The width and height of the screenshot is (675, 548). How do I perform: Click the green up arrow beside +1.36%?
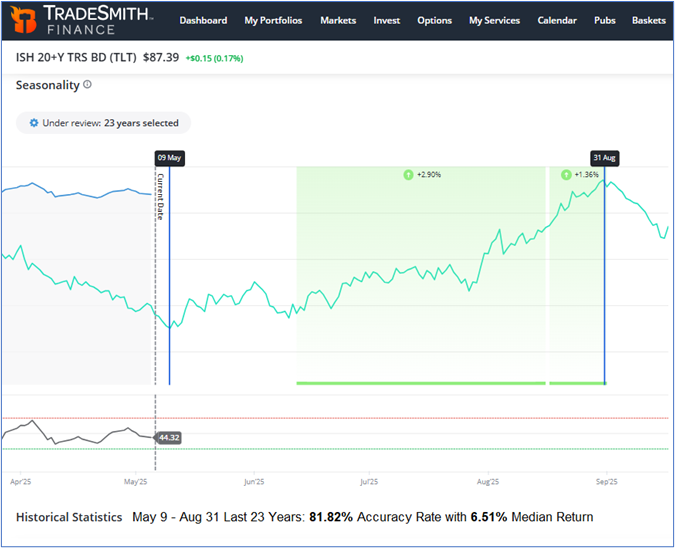pyautogui.click(x=566, y=175)
